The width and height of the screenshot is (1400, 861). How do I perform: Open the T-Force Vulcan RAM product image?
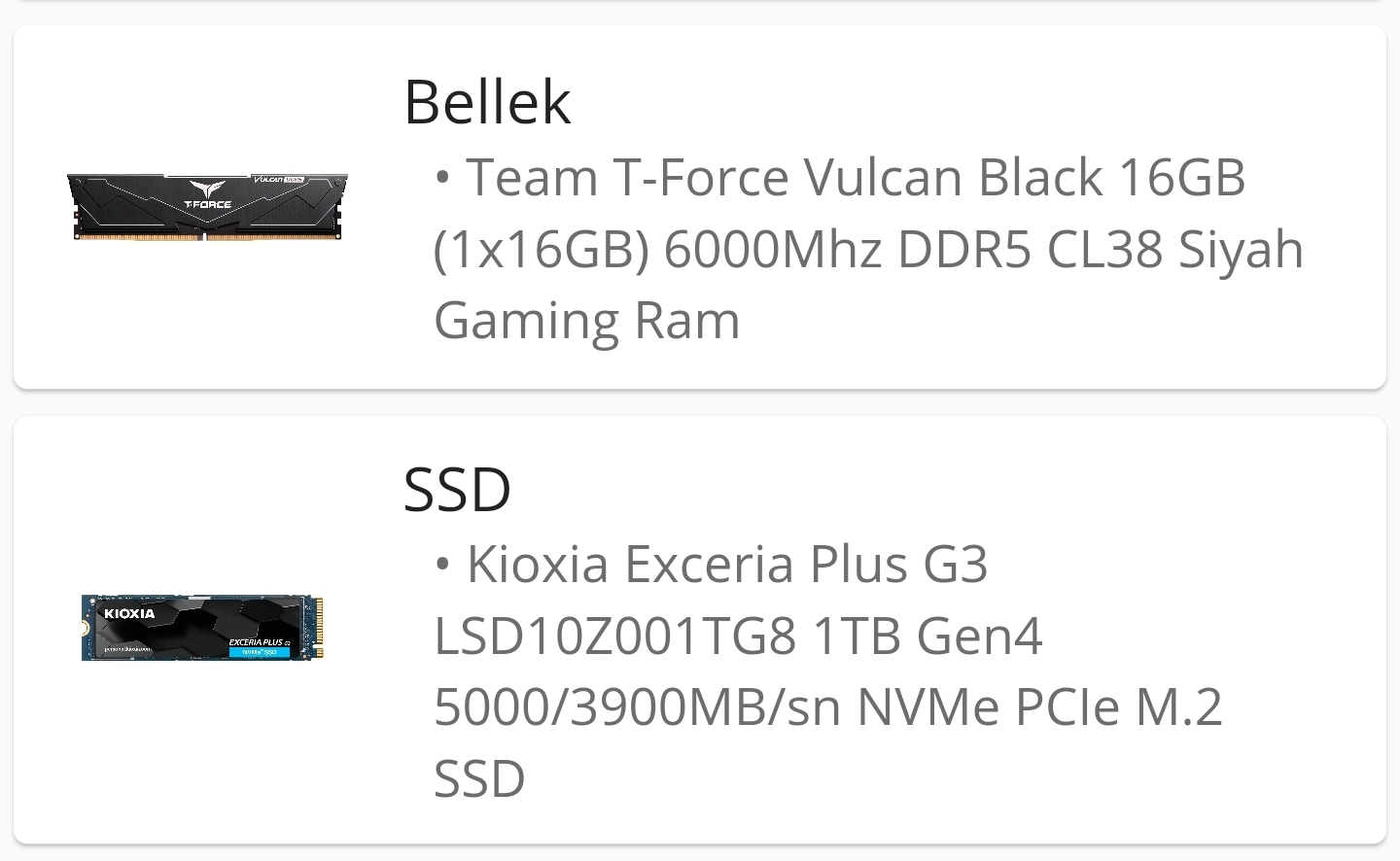point(207,207)
